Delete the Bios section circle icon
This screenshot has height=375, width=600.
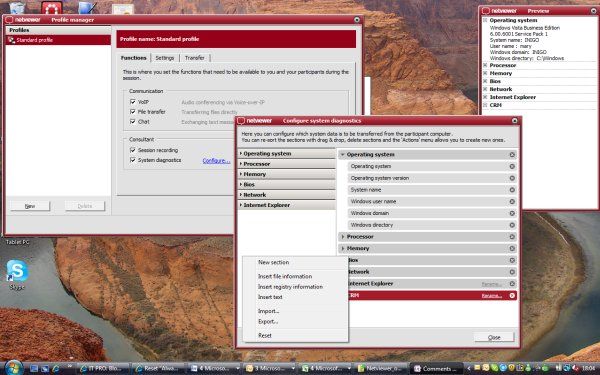(512, 260)
